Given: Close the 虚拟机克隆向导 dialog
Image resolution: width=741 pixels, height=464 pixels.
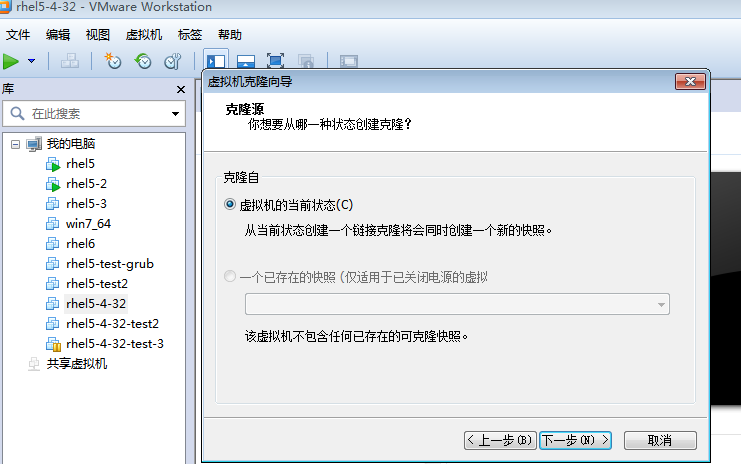Looking at the screenshot, I should pos(690,82).
